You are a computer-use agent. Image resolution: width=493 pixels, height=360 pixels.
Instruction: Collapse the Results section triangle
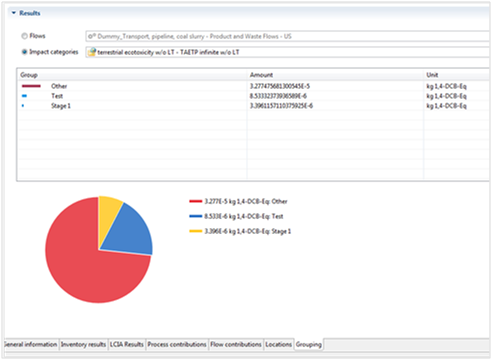14,13
